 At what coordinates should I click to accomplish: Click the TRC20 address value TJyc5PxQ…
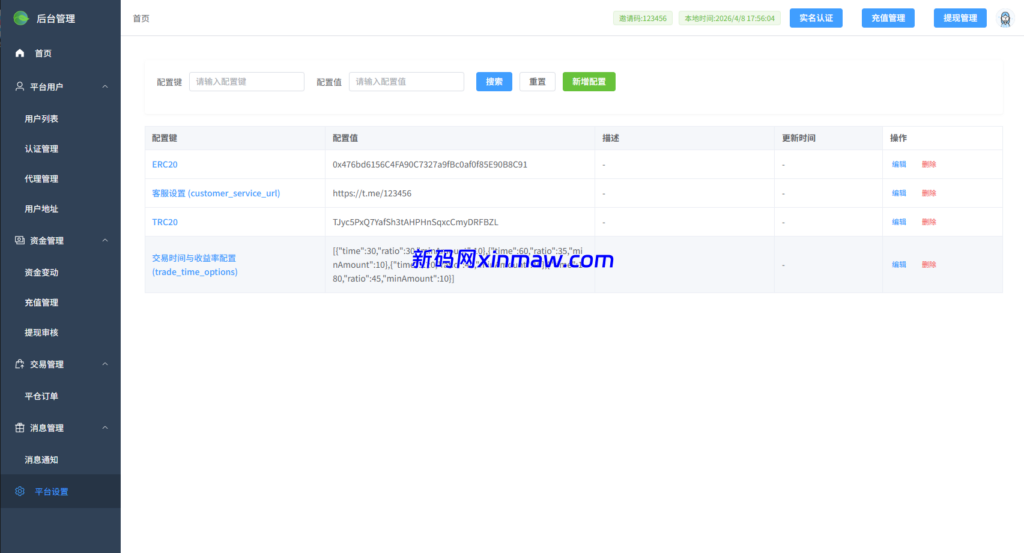(415, 222)
